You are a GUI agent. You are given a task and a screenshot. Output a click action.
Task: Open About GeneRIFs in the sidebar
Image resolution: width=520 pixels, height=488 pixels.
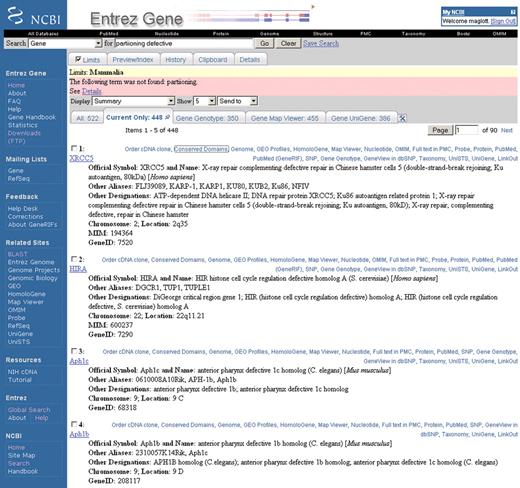(32, 225)
